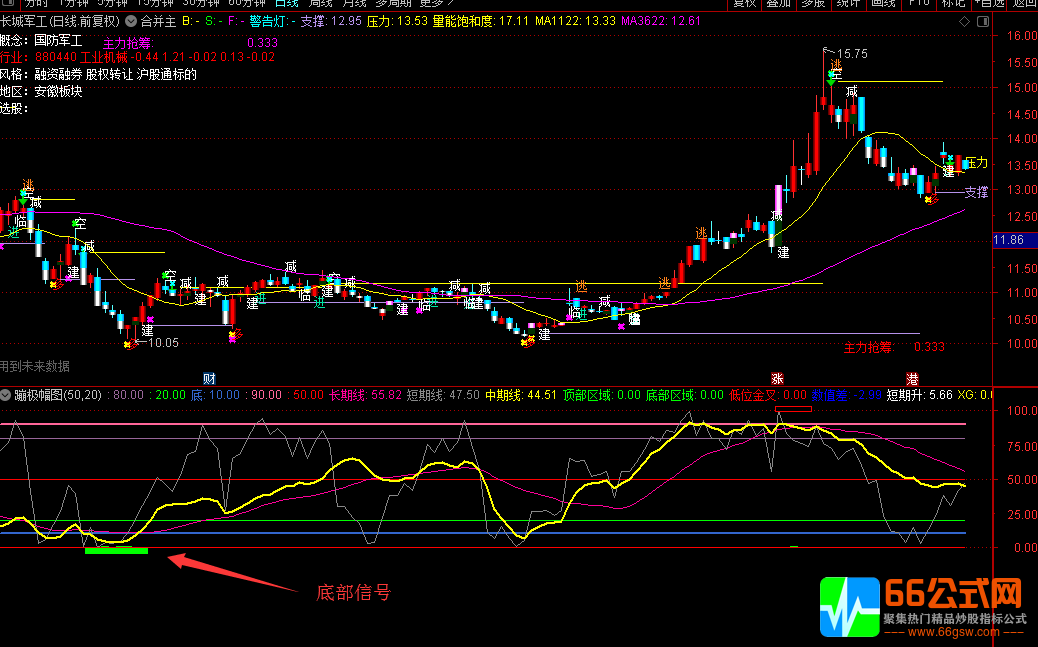Switch to the 月线 period tab
Screen dimensions: 1038x647
pyautogui.click(x=354, y=3)
